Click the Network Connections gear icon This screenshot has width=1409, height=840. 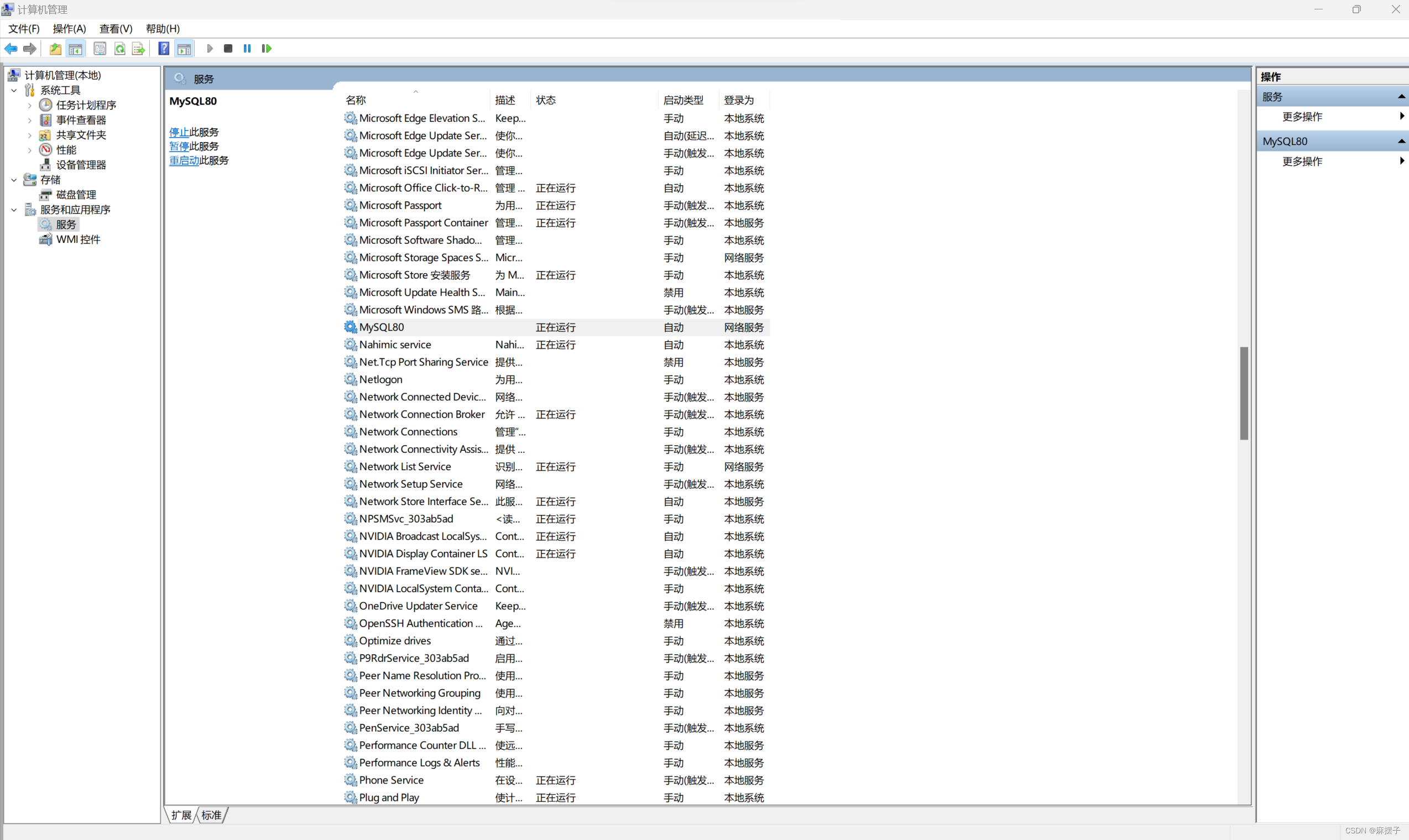[x=350, y=432]
